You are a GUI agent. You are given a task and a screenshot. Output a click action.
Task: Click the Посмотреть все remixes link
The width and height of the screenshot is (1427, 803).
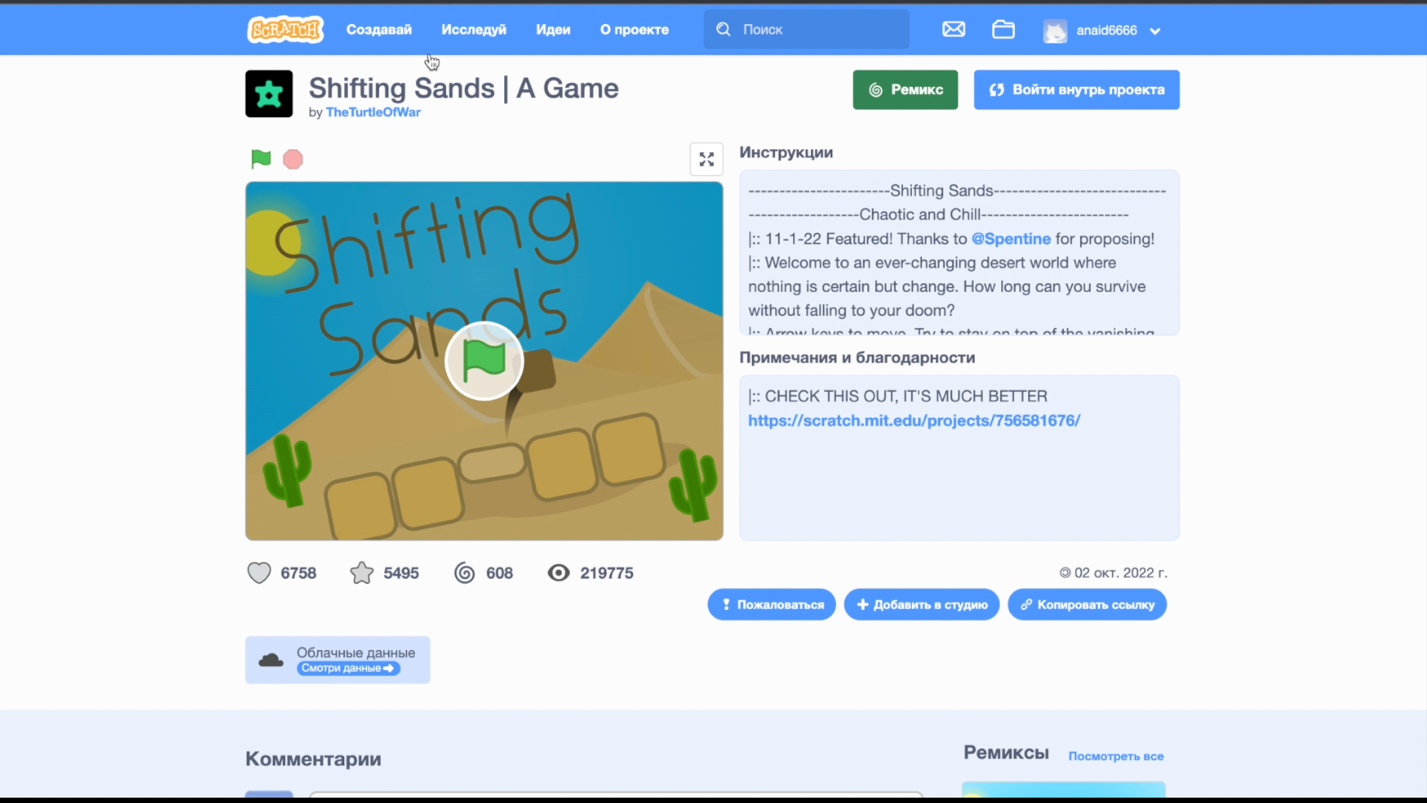1115,756
